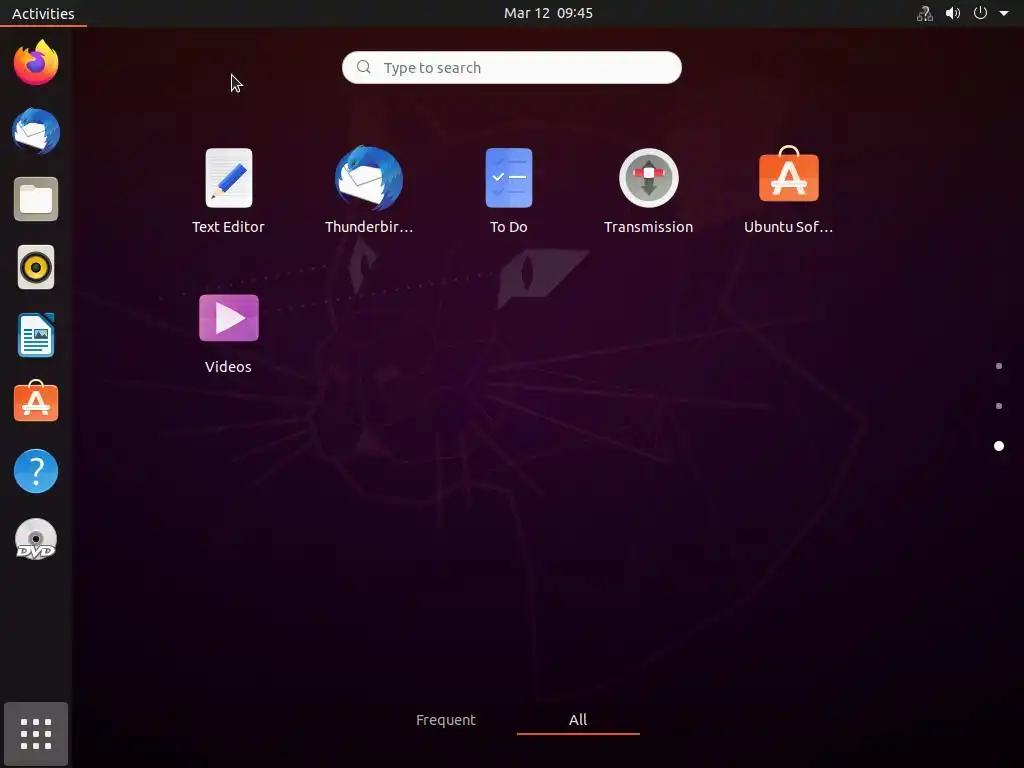Image resolution: width=1024 pixels, height=768 pixels.
Task: Open the Help icon in dock
Action: [x=36, y=471]
